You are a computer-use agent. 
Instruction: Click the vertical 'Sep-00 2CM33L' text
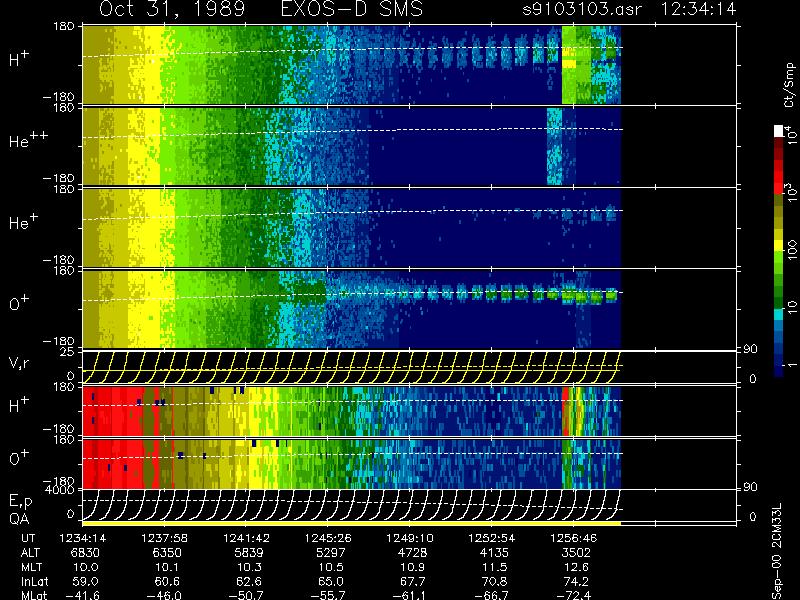tap(777, 551)
